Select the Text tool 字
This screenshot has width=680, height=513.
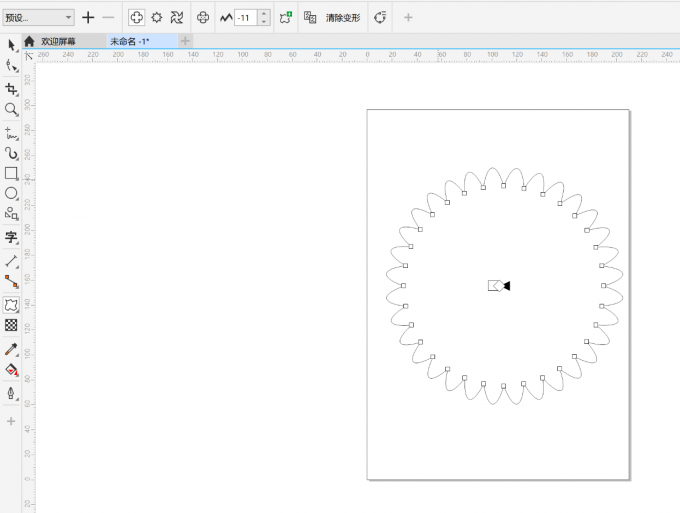pyautogui.click(x=11, y=237)
